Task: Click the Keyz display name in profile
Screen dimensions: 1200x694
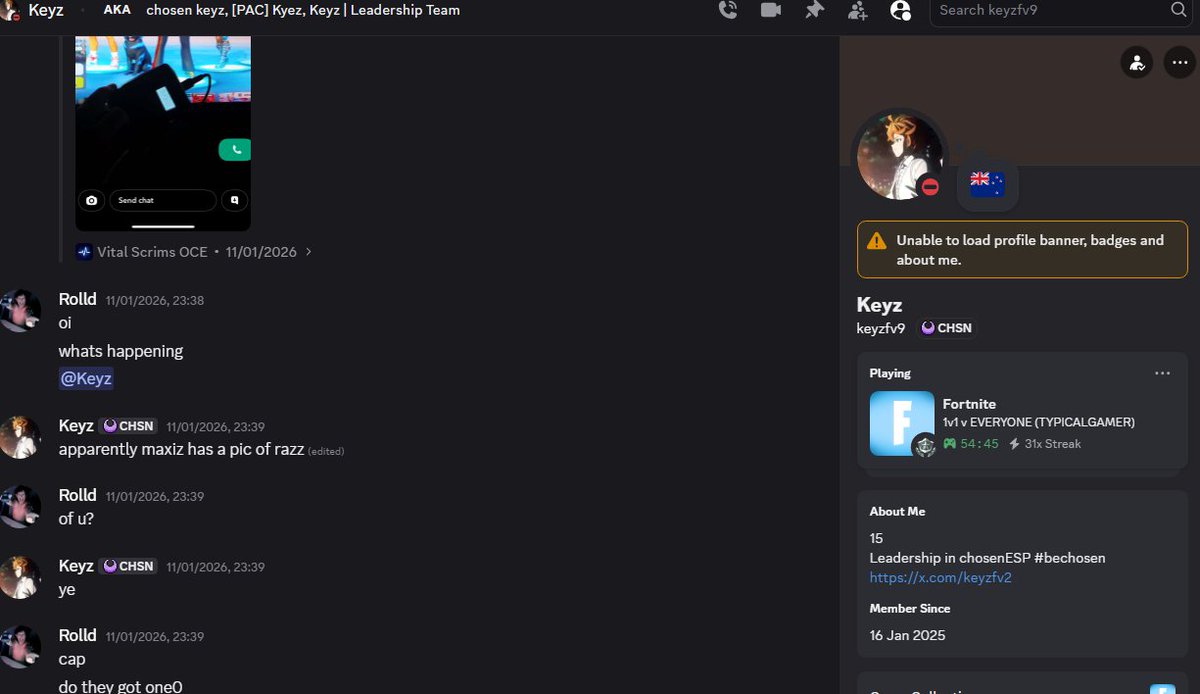Action: click(x=880, y=305)
